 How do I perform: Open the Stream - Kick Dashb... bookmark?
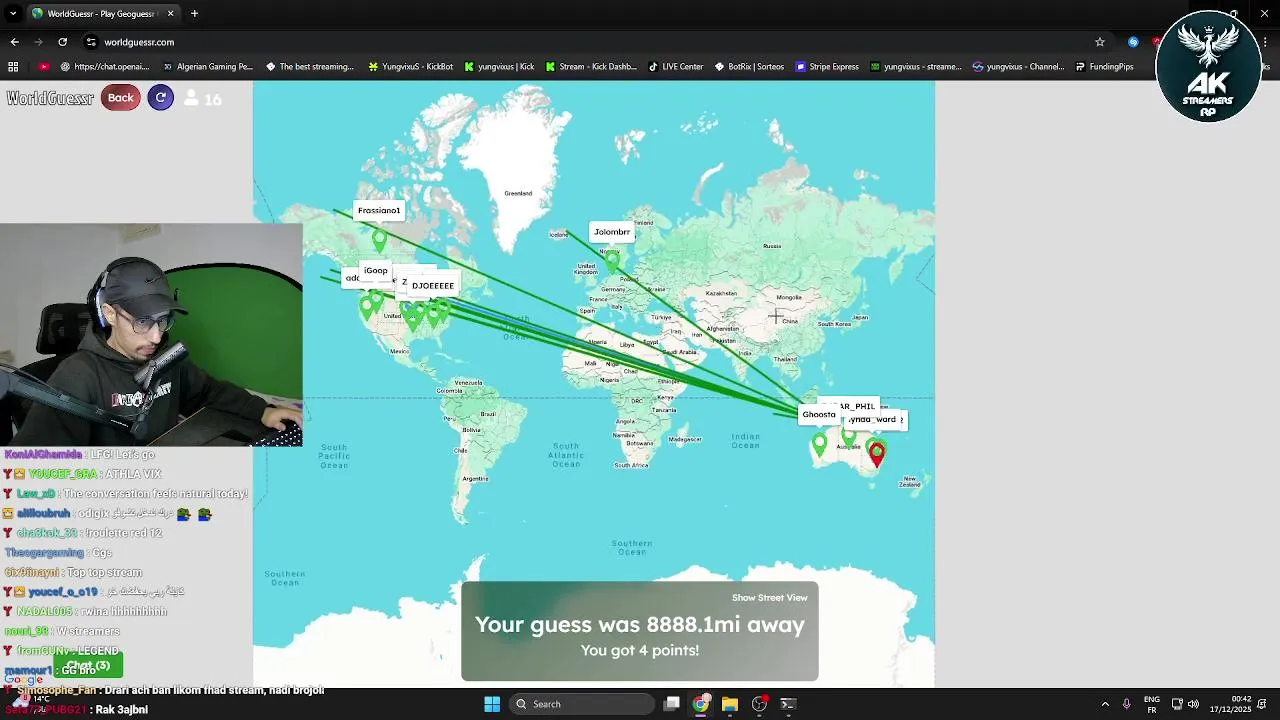pos(590,67)
